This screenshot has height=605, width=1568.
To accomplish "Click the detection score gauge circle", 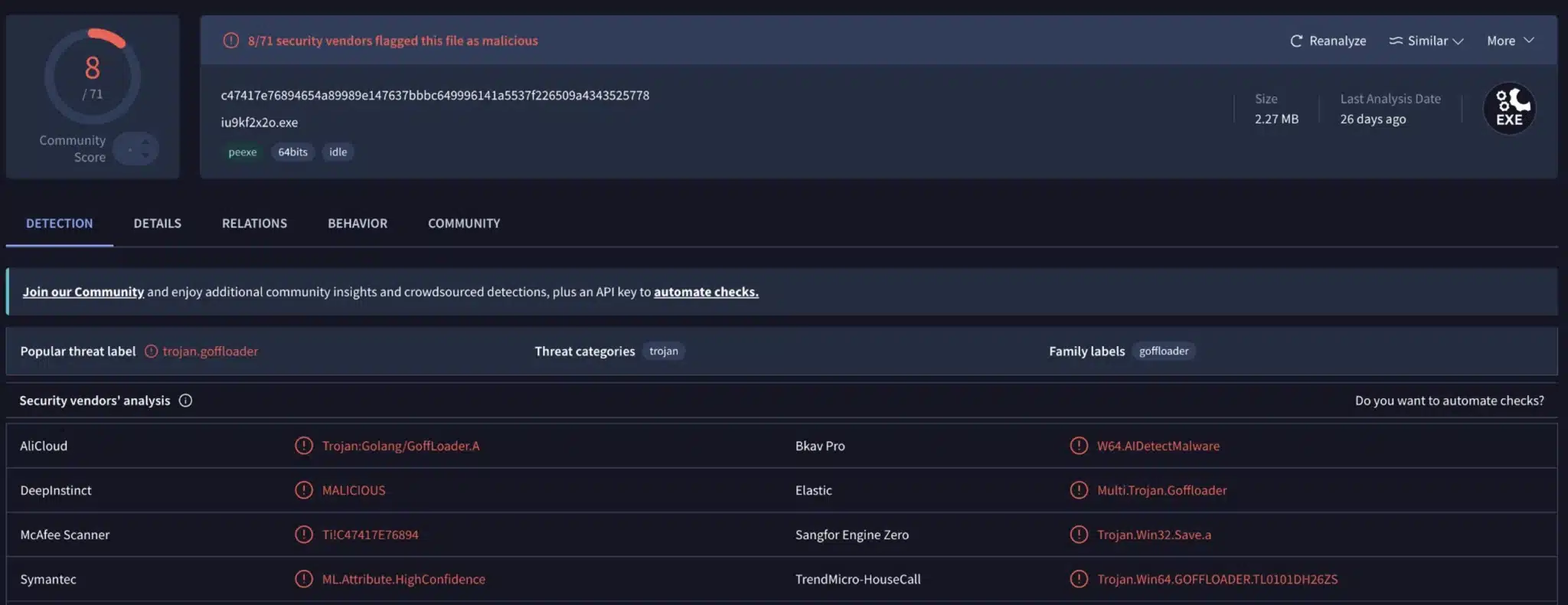I will [93, 77].
